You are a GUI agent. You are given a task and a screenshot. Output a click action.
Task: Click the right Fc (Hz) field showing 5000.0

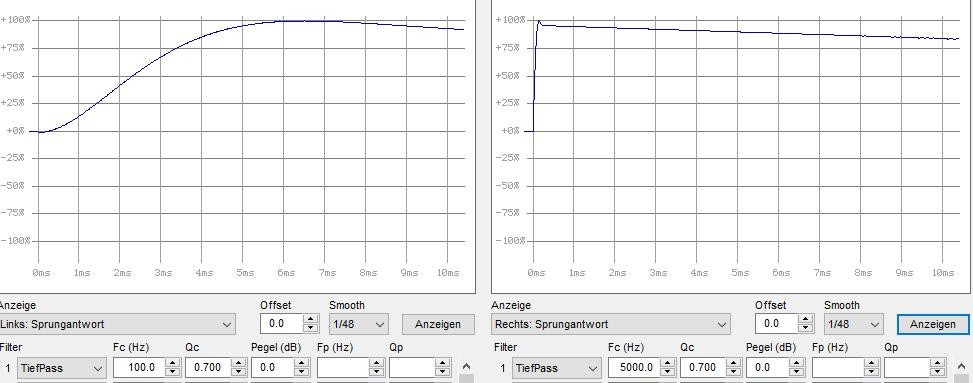pos(634,368)
